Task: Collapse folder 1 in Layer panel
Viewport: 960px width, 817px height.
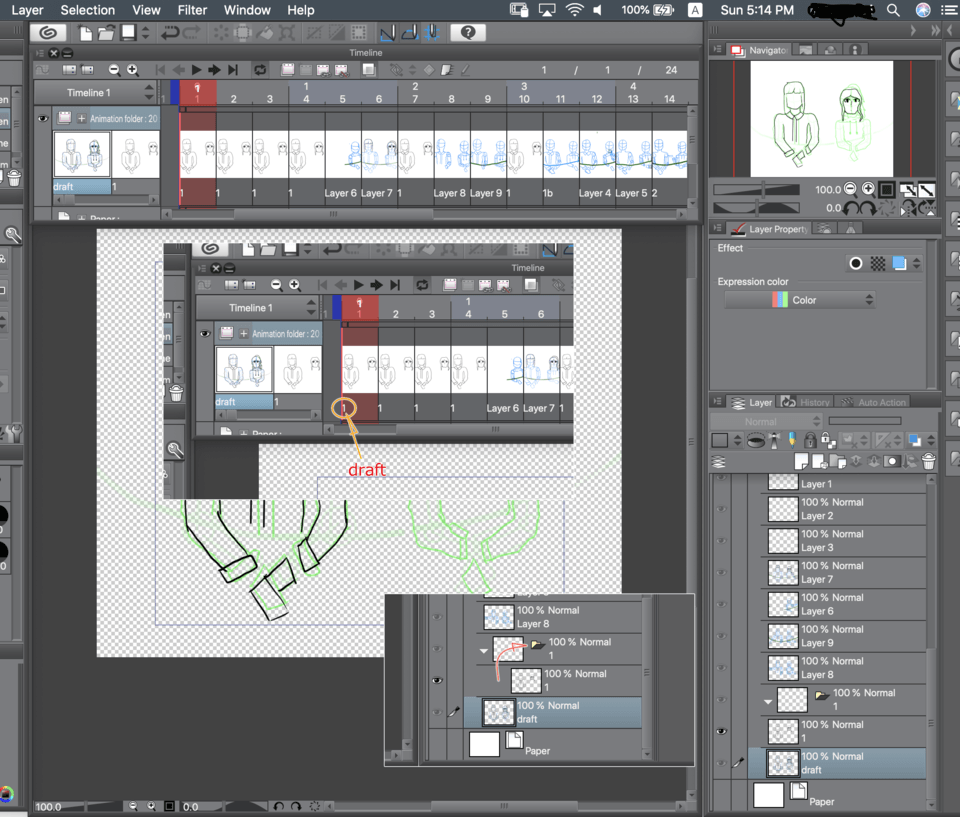Action: click(x=768, y=700)
